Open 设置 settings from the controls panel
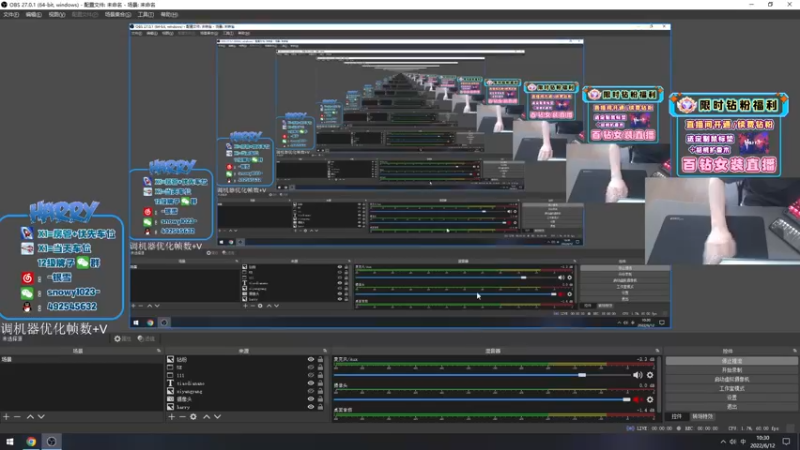This screenshot has width=800, height=450. point(732,397)
